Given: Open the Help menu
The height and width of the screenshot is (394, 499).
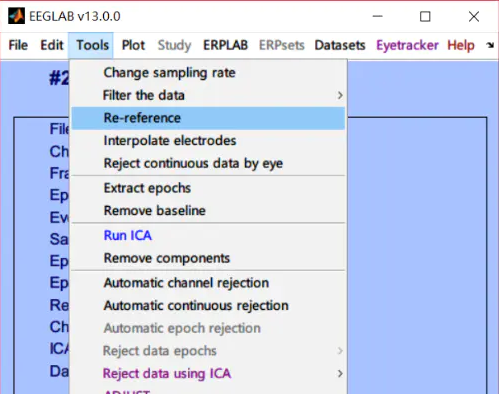Looking at the screenshot, I should point(461,45).
